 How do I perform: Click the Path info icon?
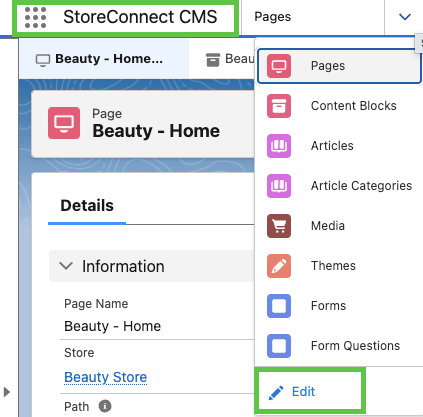point(105,406)
